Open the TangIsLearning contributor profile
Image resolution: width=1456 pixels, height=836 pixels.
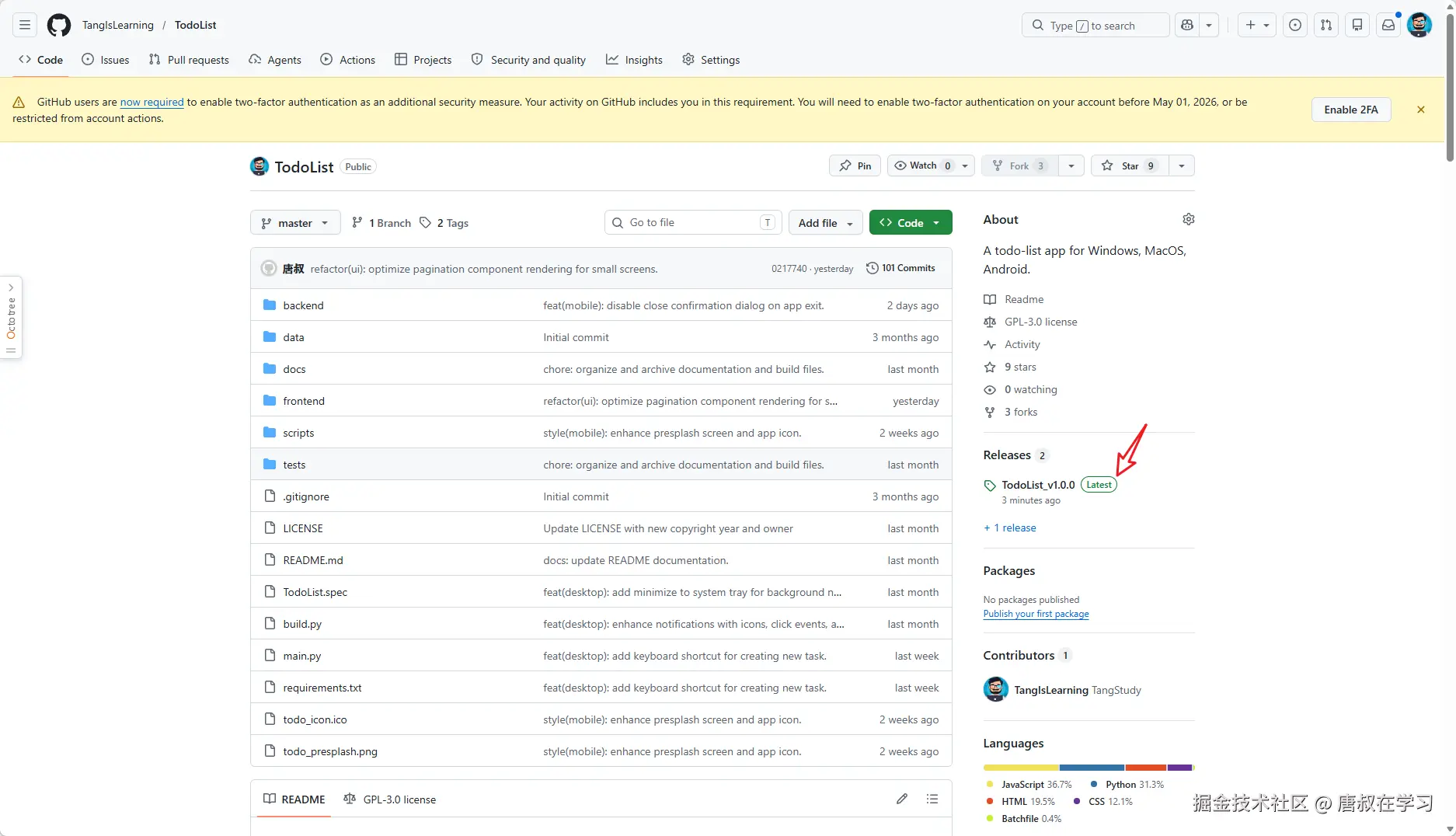pyautogui.click(x=1051, y=690)
